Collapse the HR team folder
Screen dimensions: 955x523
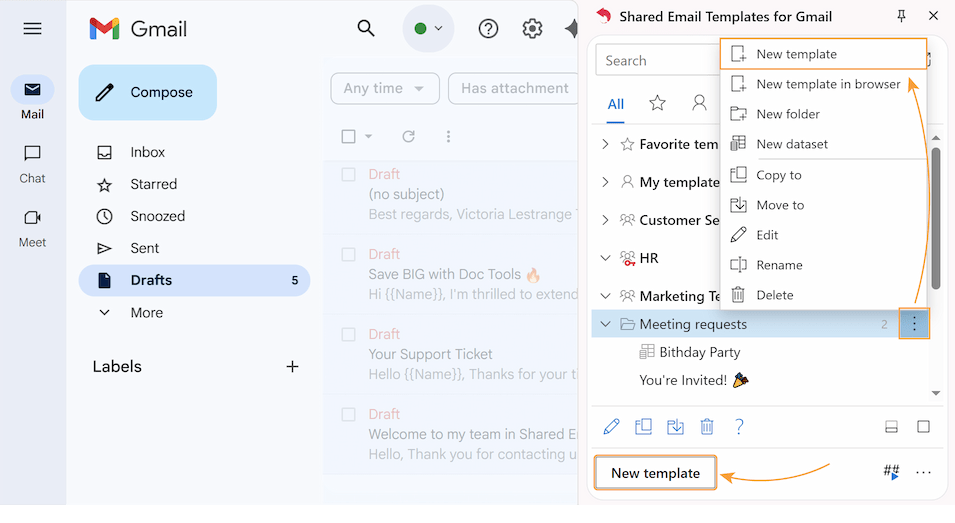[605, 258]
